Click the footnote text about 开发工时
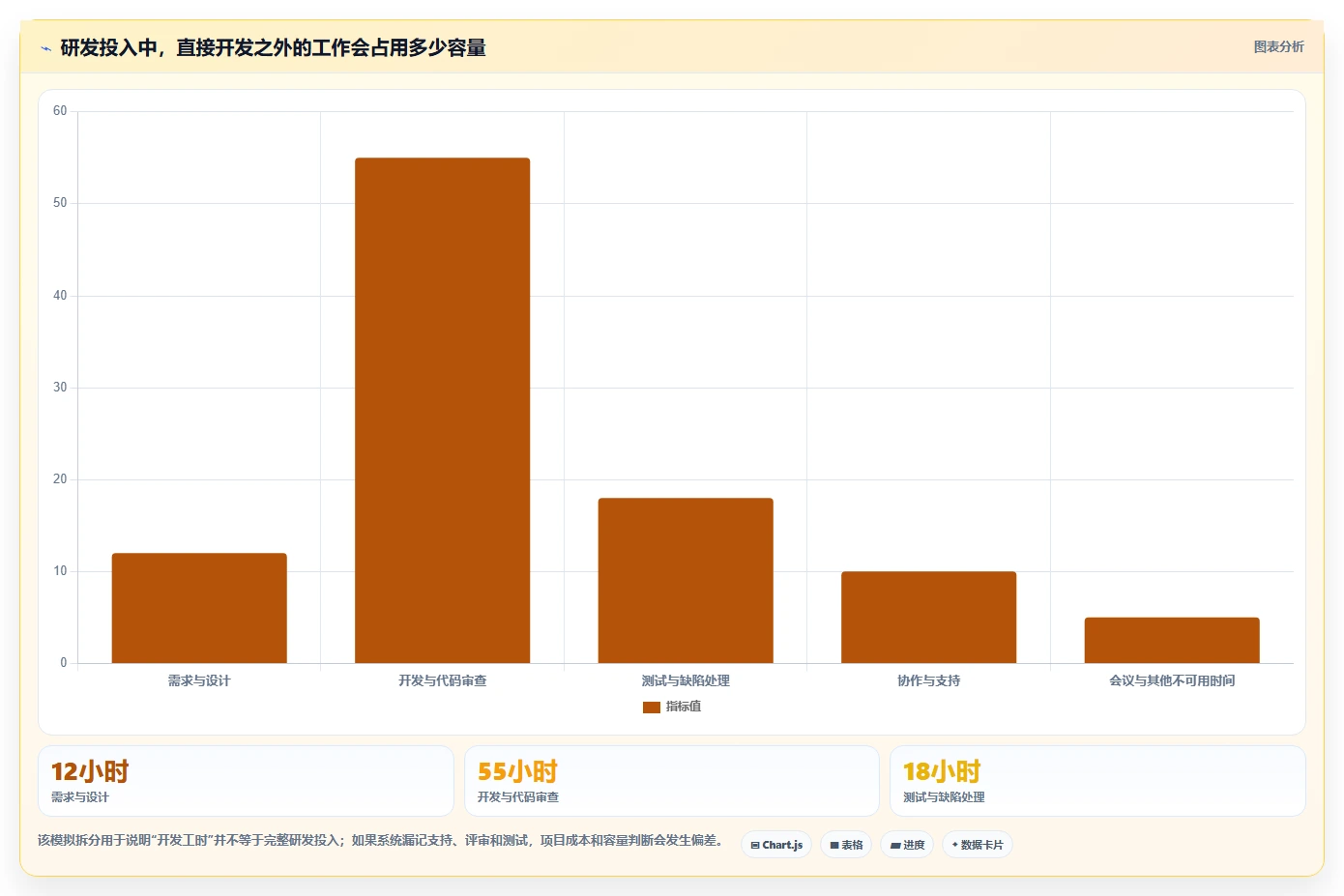 [382, 840]
